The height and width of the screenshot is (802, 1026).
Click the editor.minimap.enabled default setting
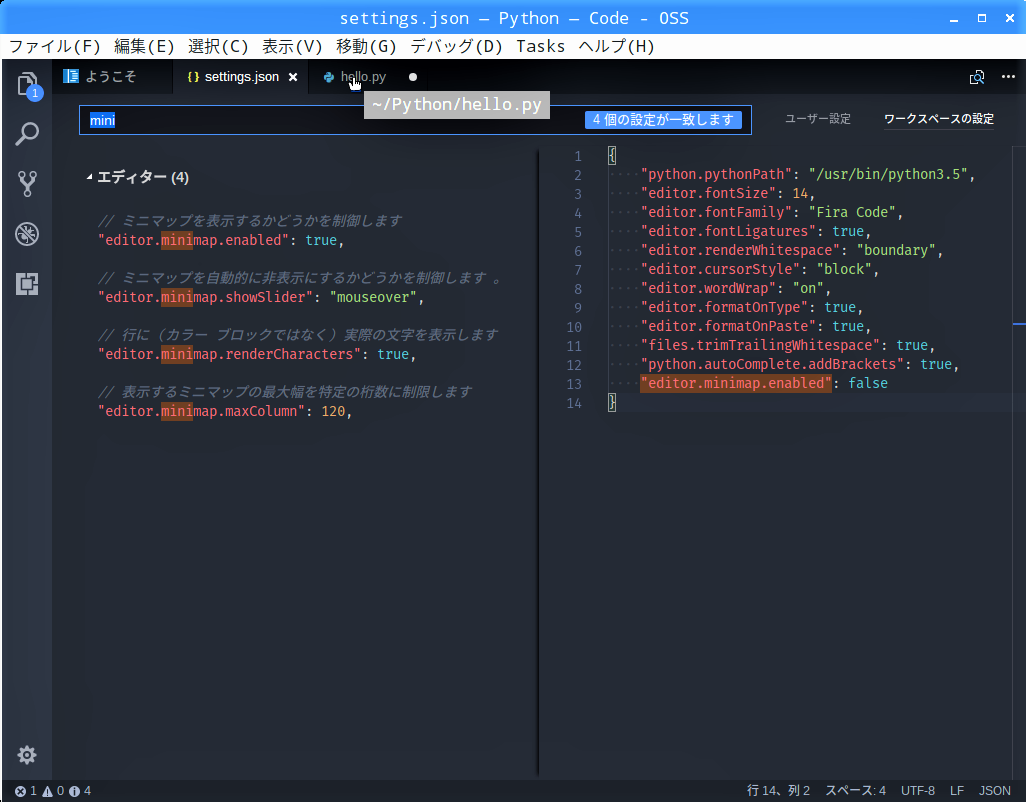coord(221,240)
